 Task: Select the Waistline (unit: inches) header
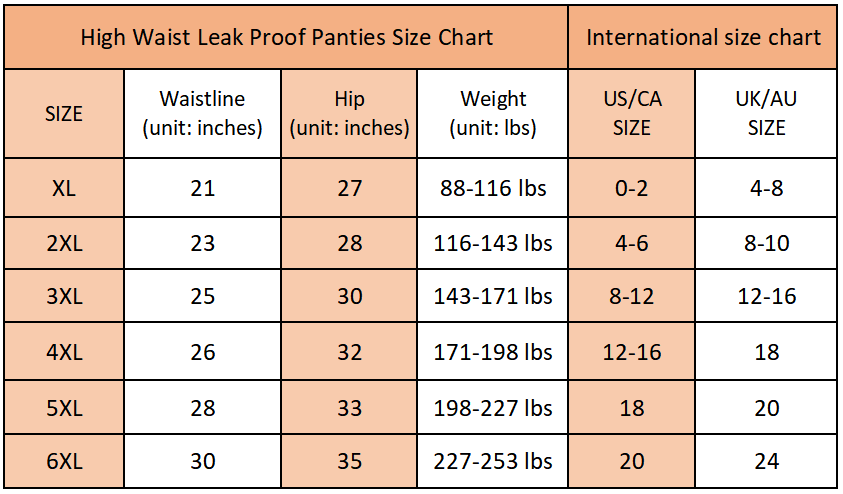202,113
